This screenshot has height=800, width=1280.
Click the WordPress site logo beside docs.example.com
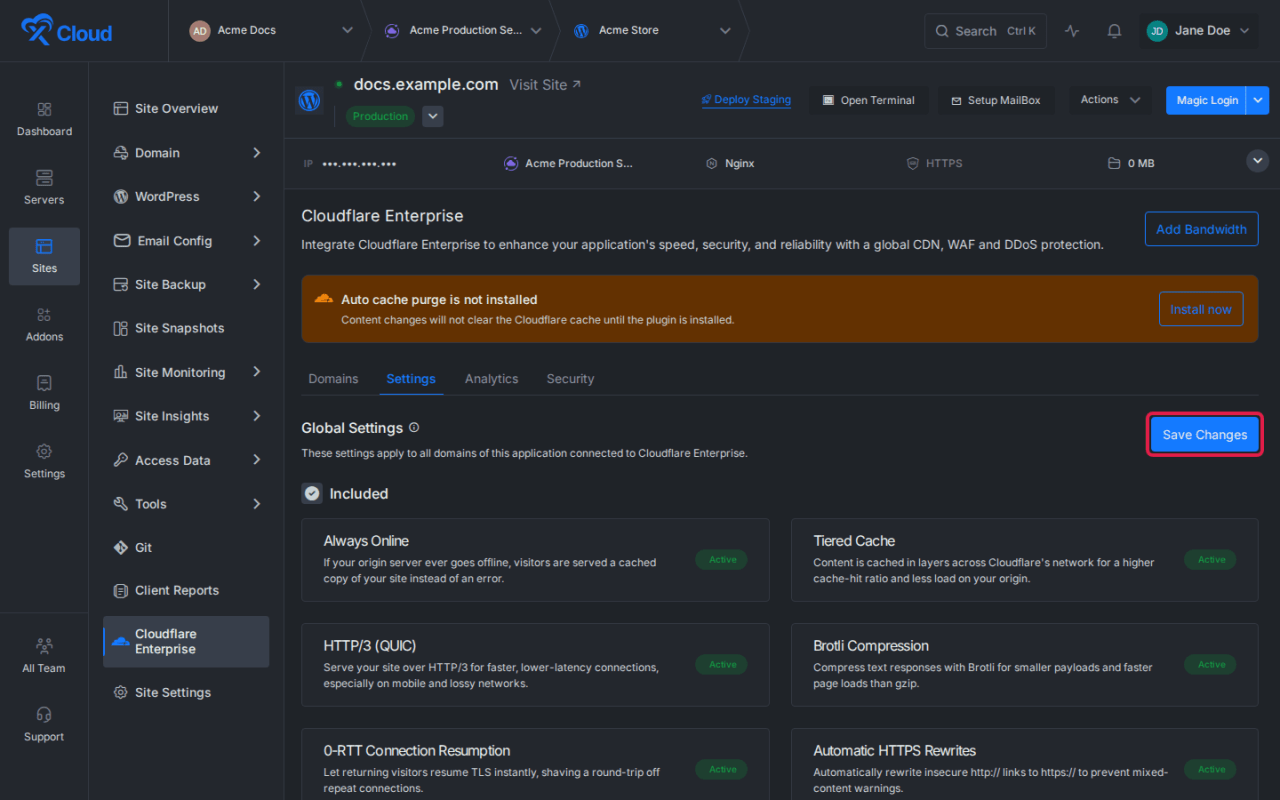[x=309, y=100]
